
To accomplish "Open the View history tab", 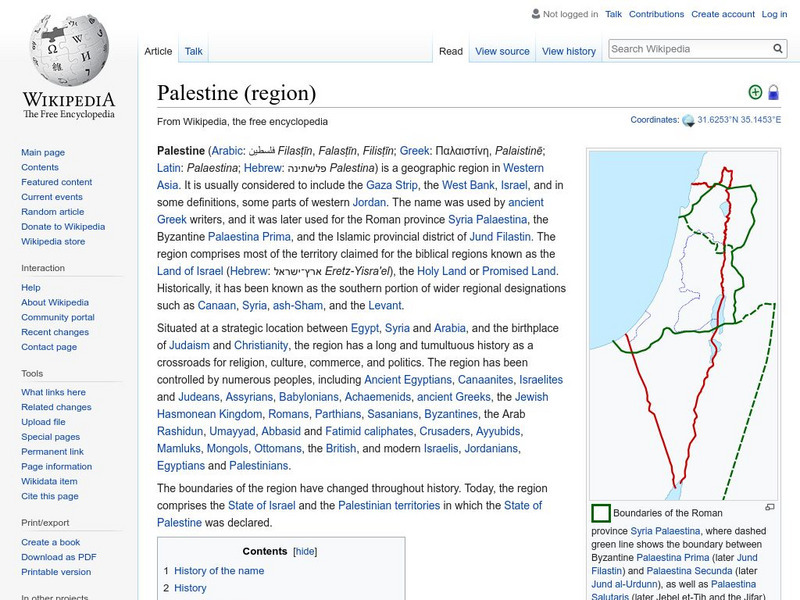I will pyautogui.click(x=569, y=51).
